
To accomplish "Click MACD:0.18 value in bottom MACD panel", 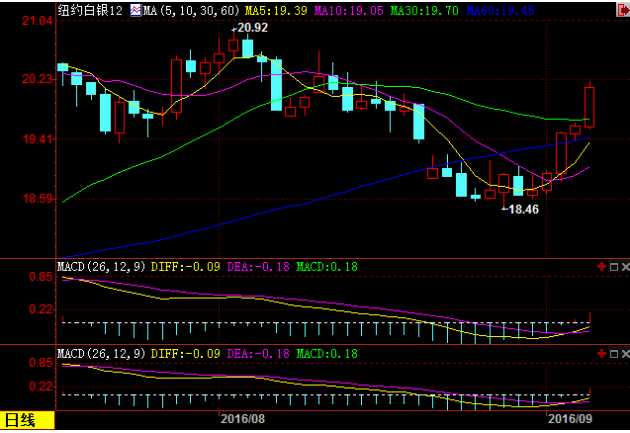I will tap(327, 353).
